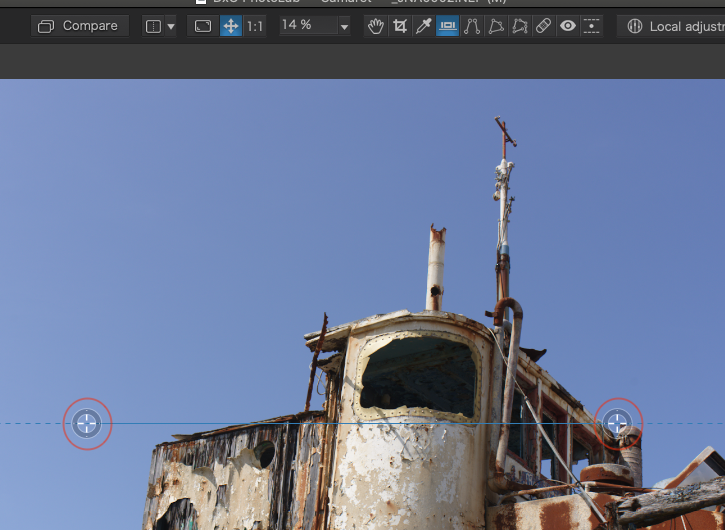Select the 8-point perspective tool
The width and height of the screenshot is (725, 530).
tap(520, 26)
